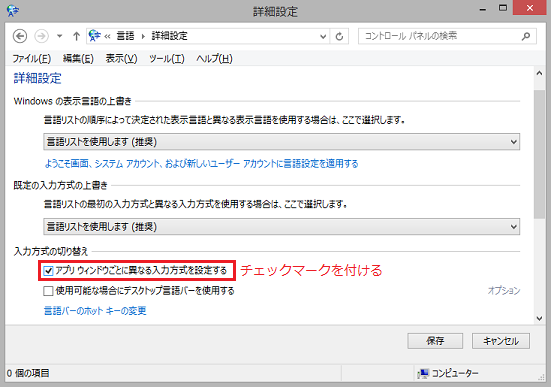
Task: Open link to apply language settings to welcome screen
Action: (x=201, y=163)
